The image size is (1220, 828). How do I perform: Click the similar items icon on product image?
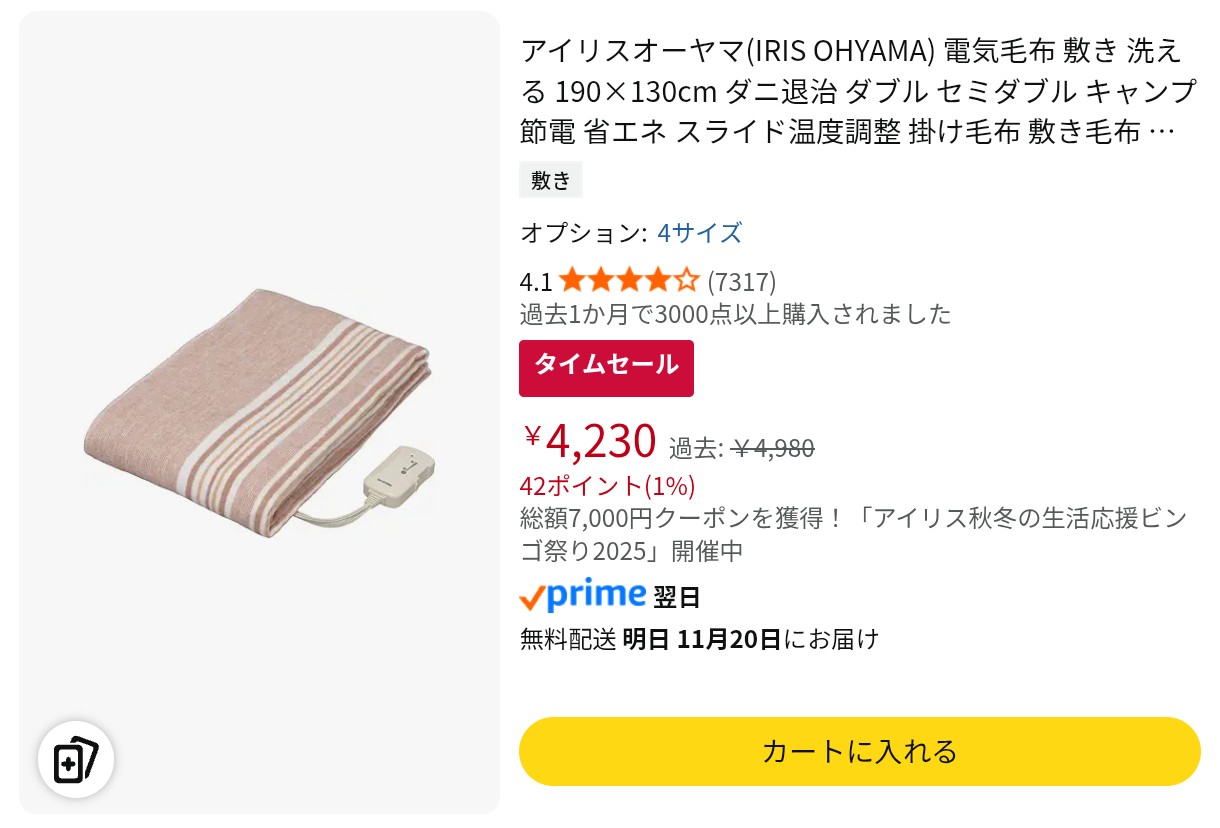point(76,759)
